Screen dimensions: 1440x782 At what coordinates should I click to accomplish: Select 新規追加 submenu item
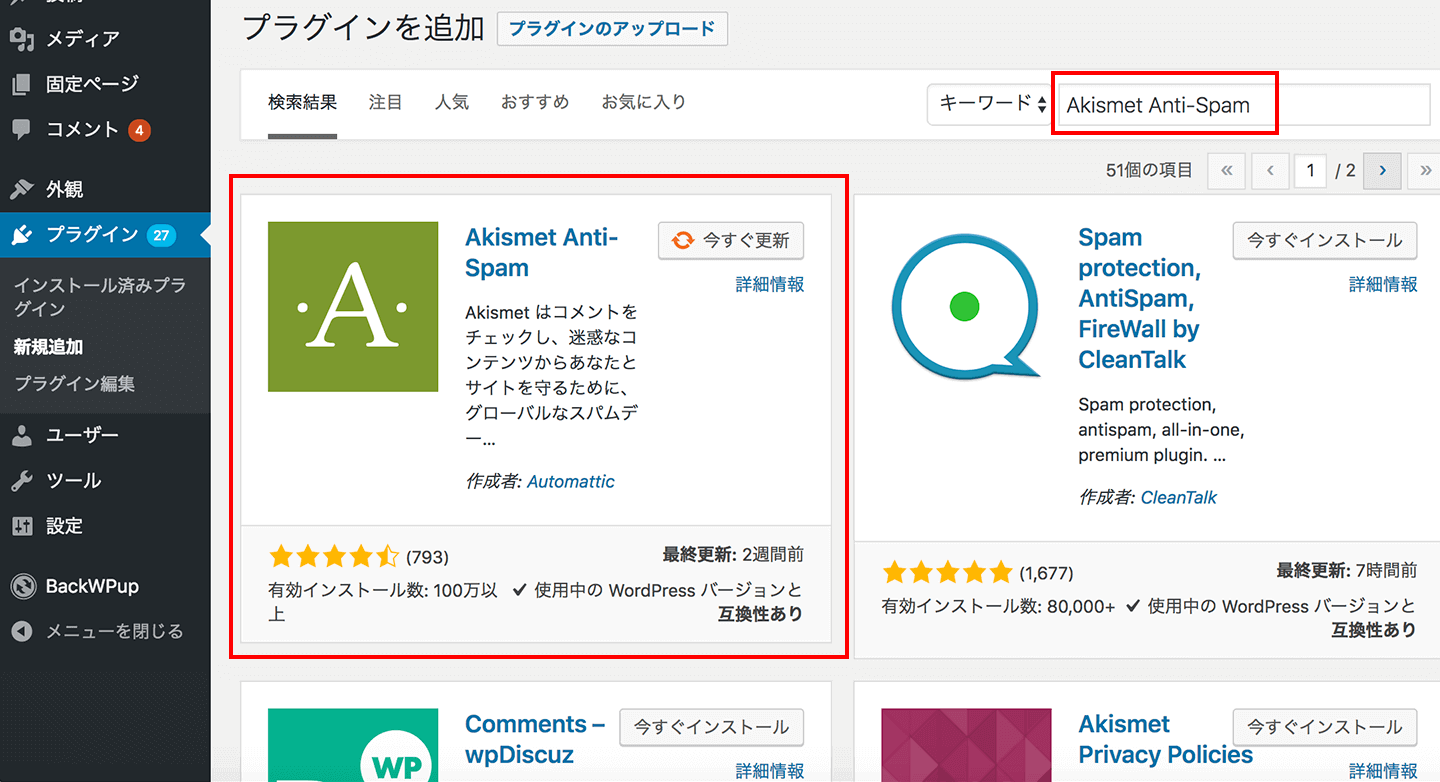(48, 347)
